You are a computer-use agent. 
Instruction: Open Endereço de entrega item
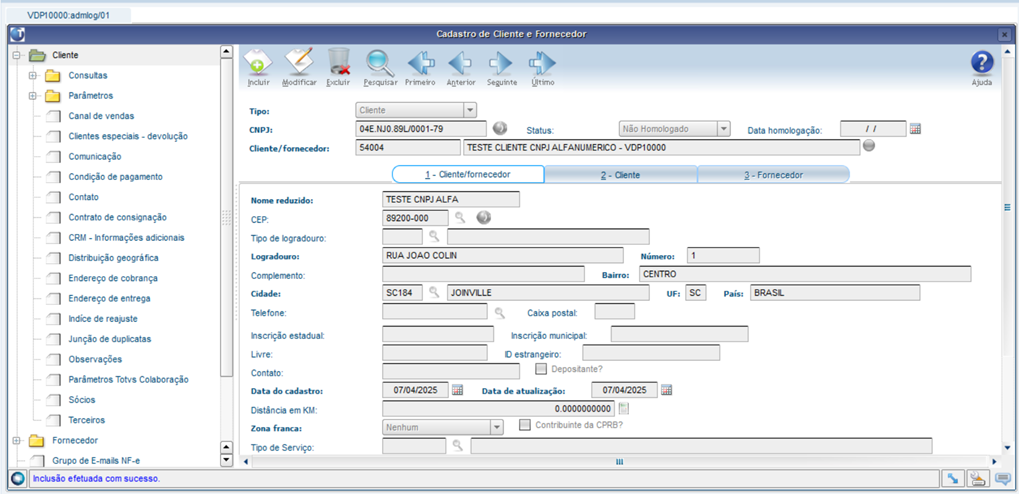coord(110,298)
